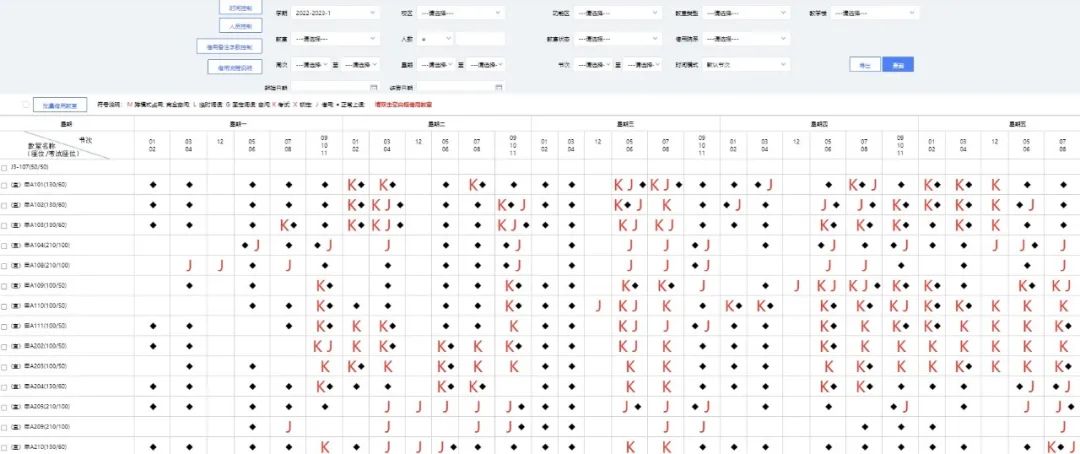Tick the checkbox for room A203
This screenshot has width=1080, height=454.
coord(5,366)
